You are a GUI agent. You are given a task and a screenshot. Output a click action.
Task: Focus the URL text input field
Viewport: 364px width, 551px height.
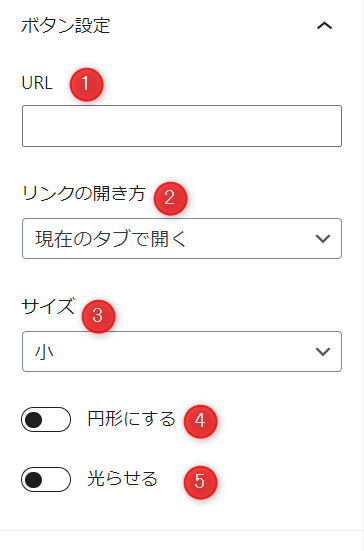coord(182,126)
